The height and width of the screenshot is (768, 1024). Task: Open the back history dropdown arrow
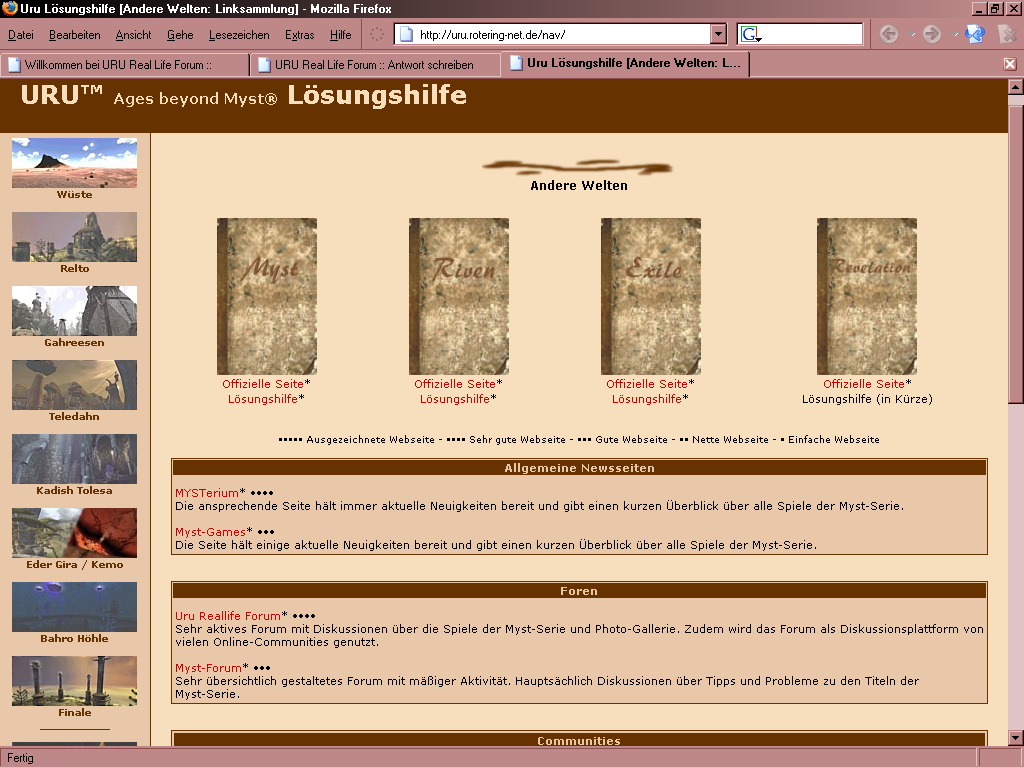(911, 35)
